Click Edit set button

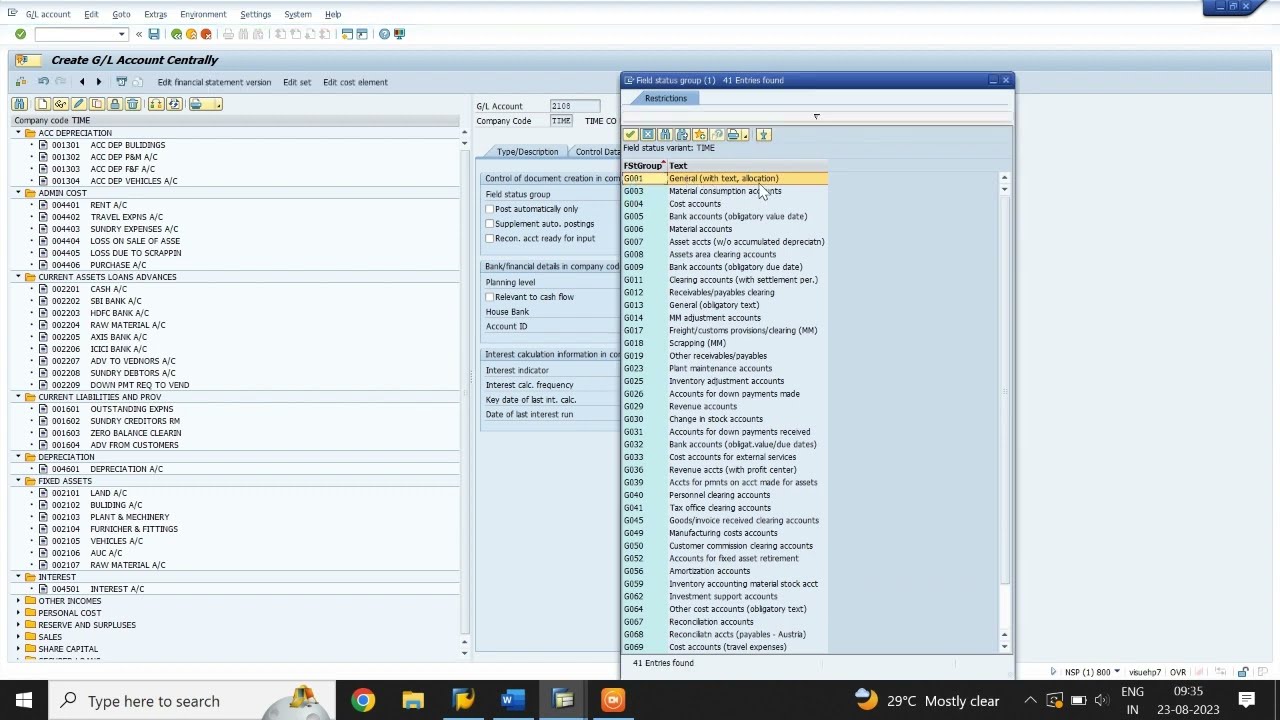tap(297, 82)
